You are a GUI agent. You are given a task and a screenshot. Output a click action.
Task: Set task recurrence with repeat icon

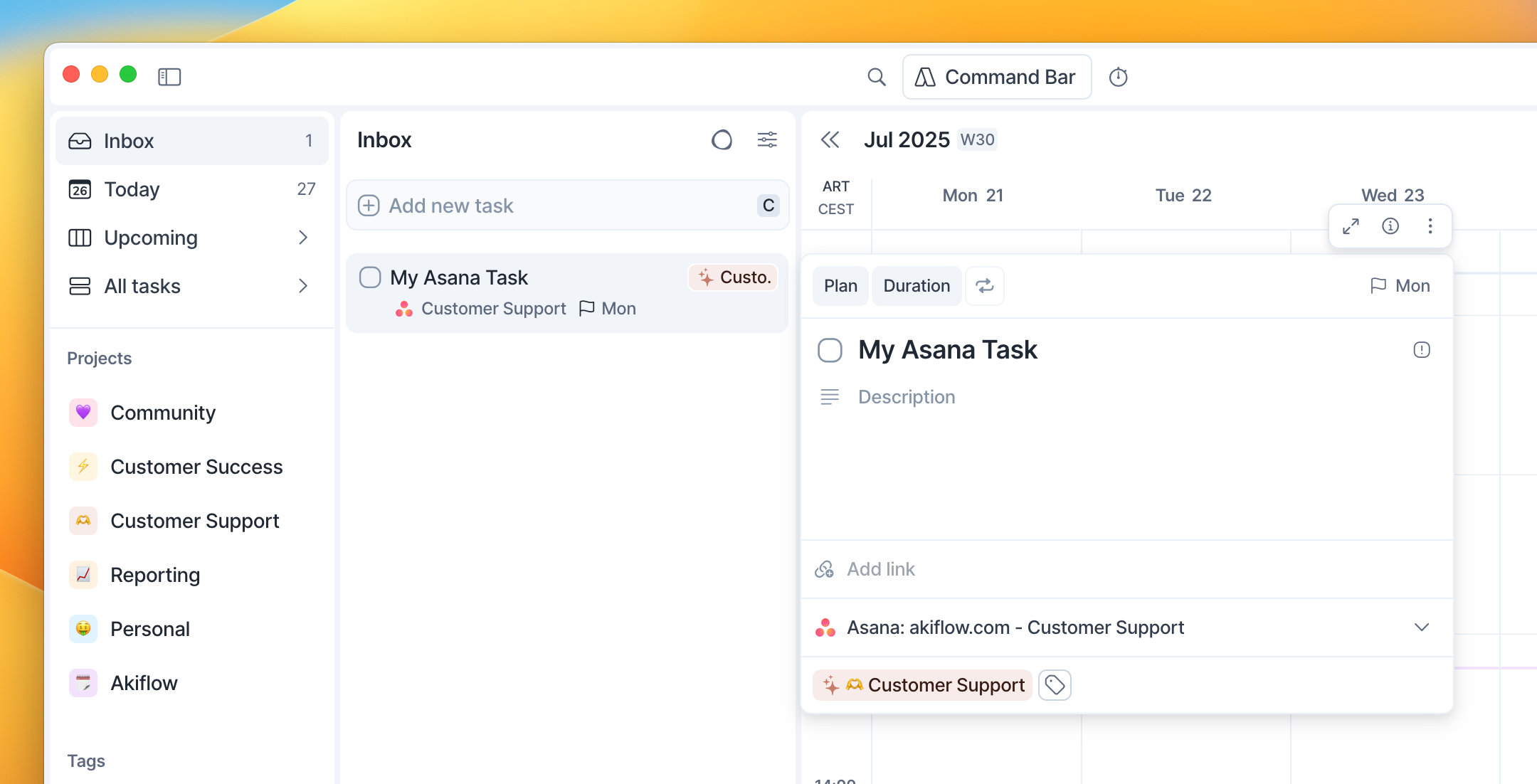click(985, 286)
